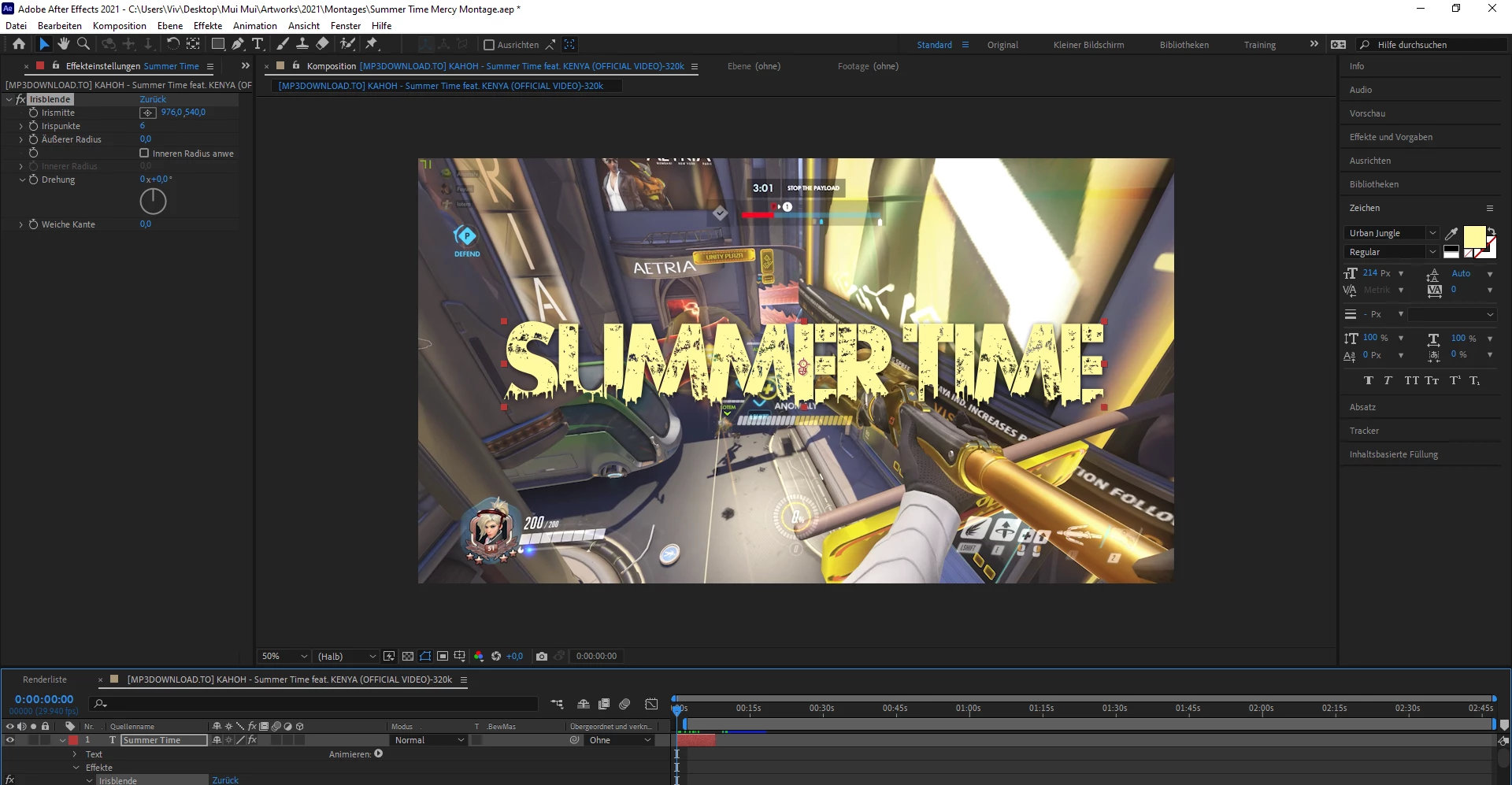Screen dimensions: 1512x785
Task: Toggle mask and shape path visibility
Action: (x=425, y=656)
